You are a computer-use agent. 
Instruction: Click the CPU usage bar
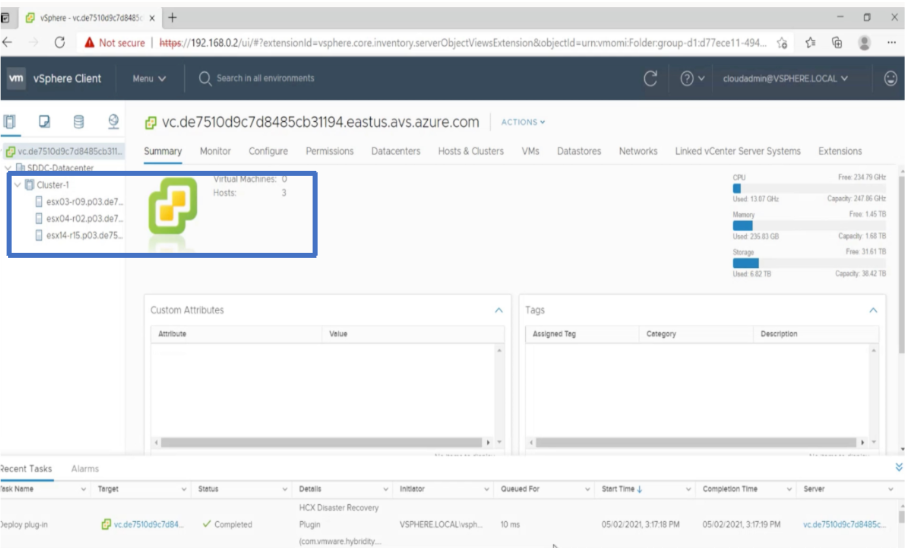[x=809, y=188]
